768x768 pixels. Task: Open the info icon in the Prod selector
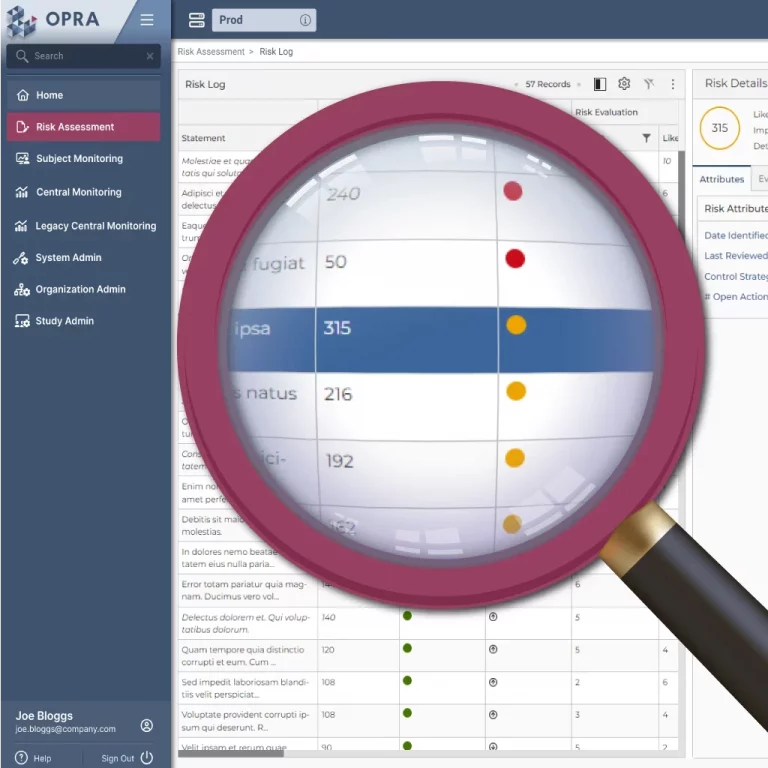point(305,20)
